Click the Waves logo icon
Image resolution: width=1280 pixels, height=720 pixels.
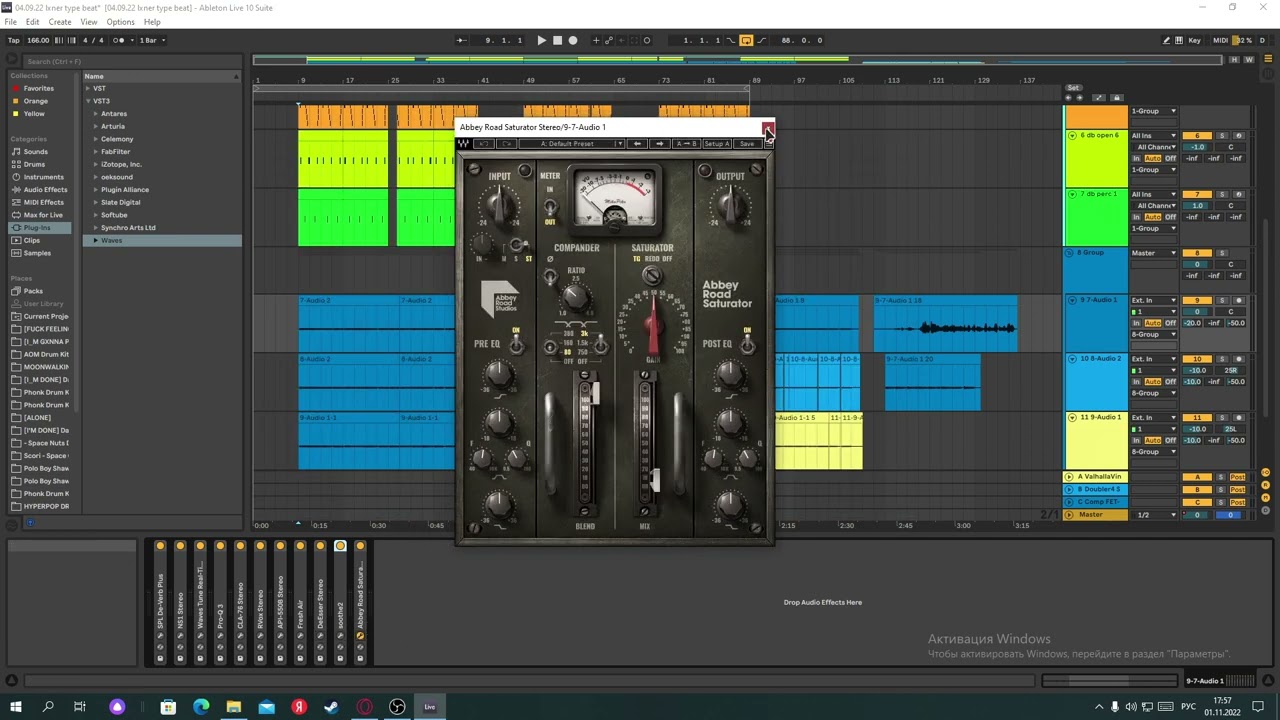463,144
